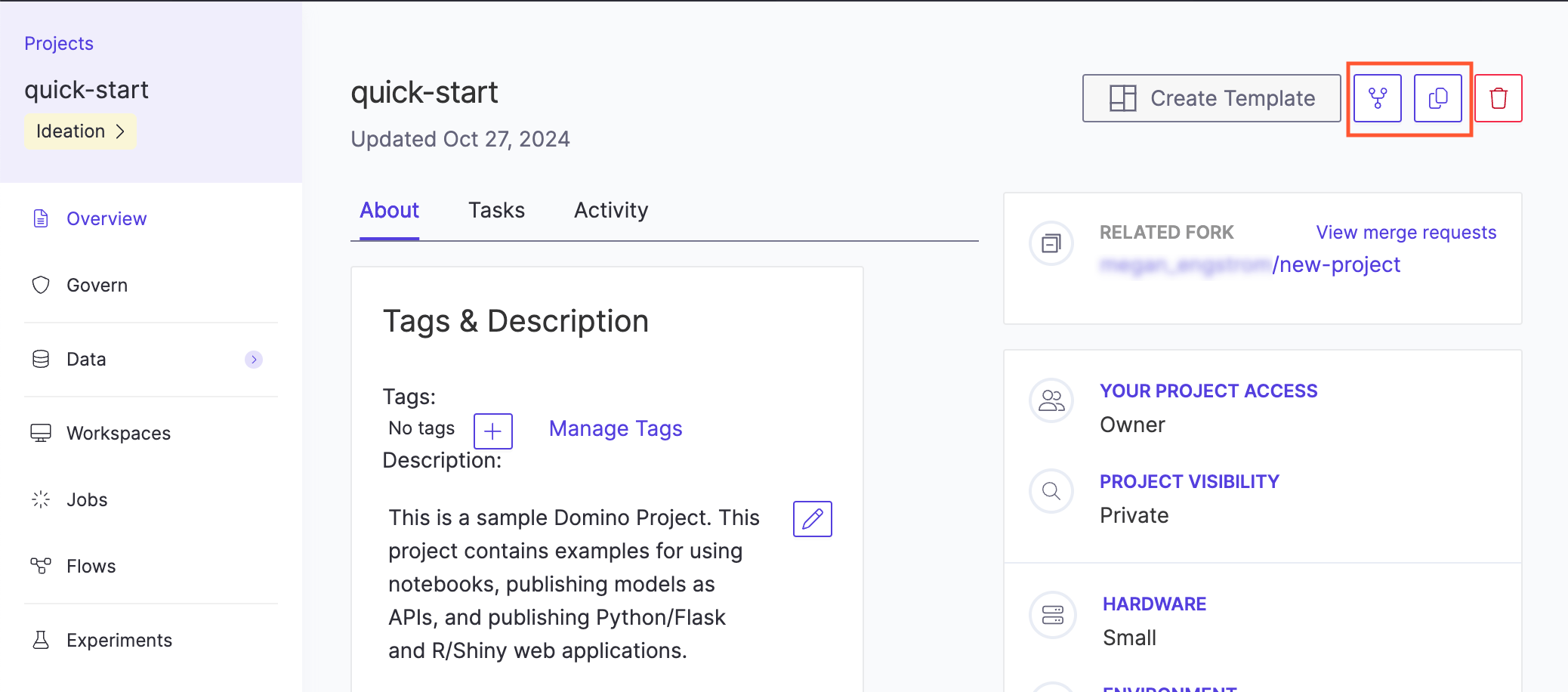Click the Your Project Access people icon
Screen dimensions: 1568x692
[x=1051, y=400]
